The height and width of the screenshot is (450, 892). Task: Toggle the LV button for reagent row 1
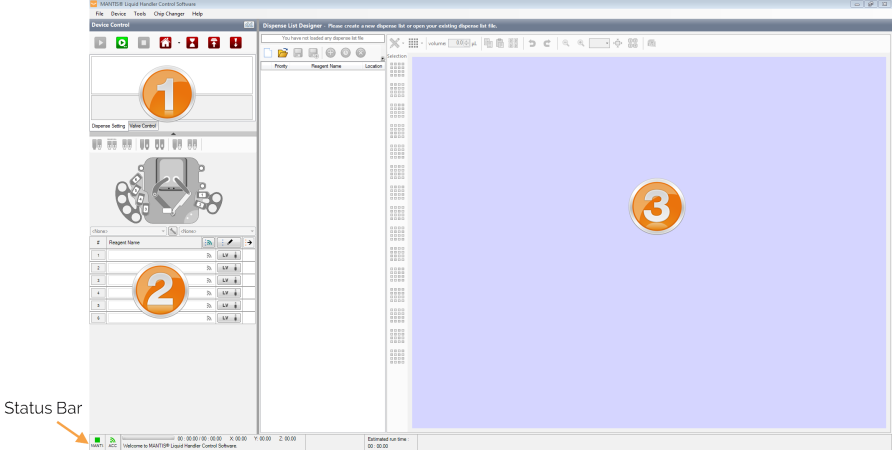pos(225,256)
